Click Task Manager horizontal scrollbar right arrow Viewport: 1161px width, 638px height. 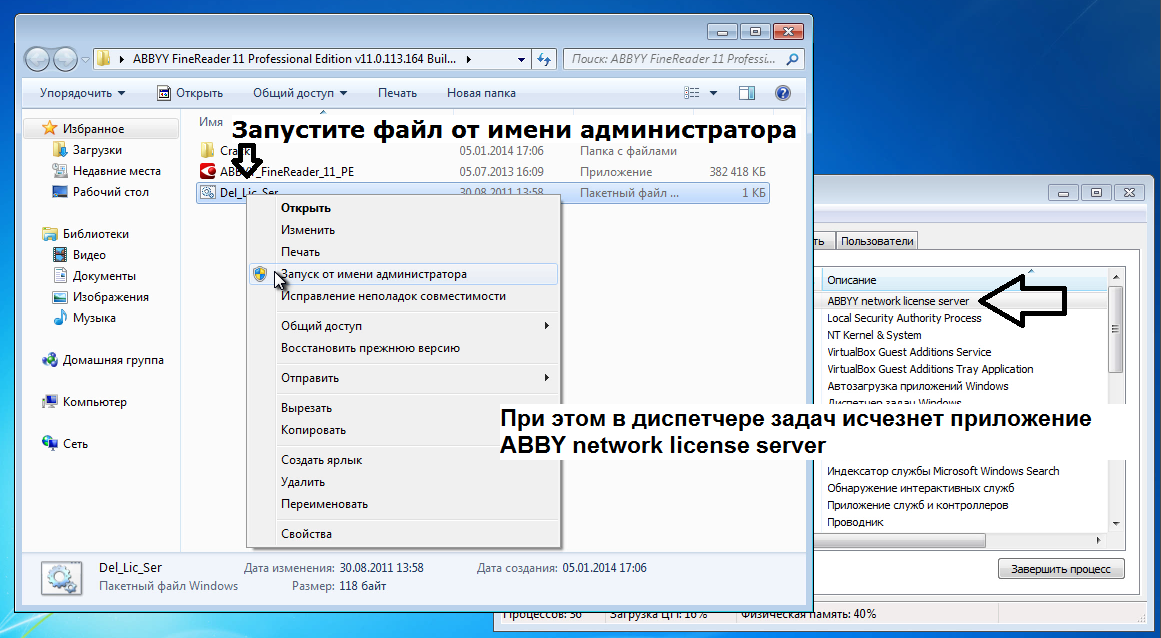(x=1101, y=541)
